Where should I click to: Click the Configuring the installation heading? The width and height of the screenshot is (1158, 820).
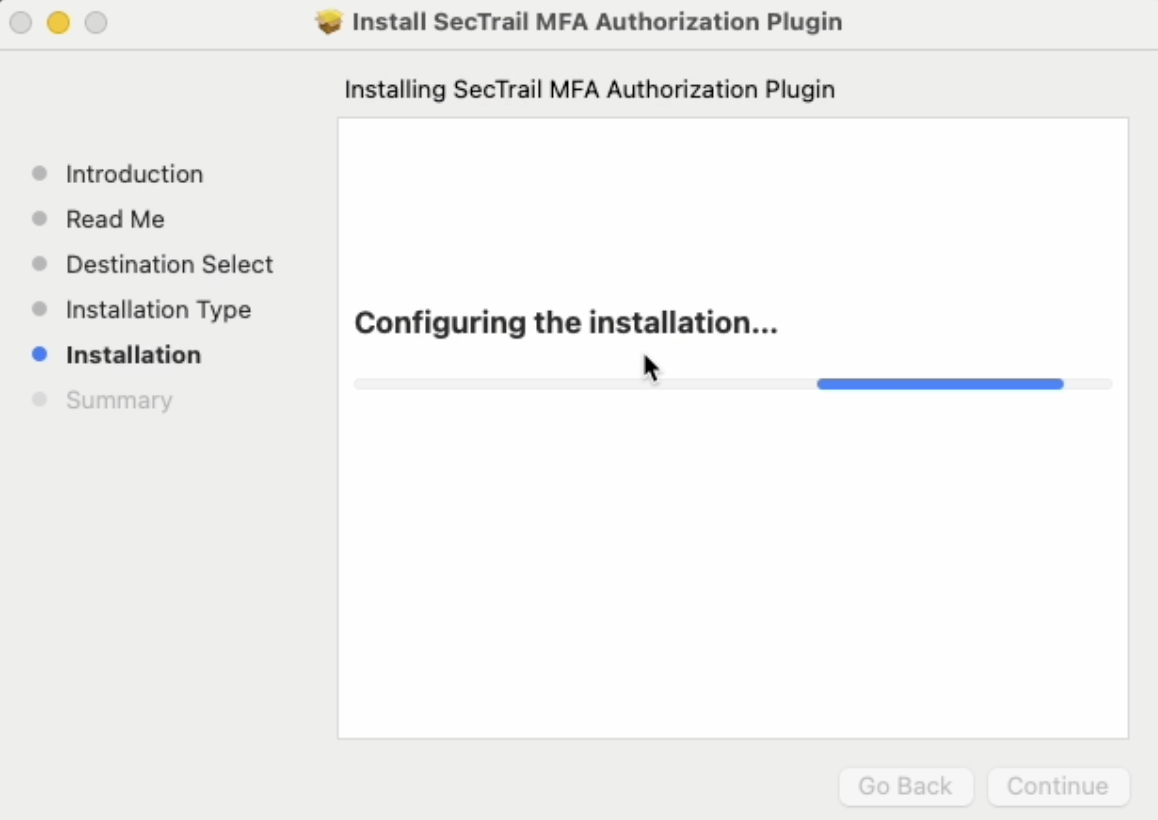566,322
